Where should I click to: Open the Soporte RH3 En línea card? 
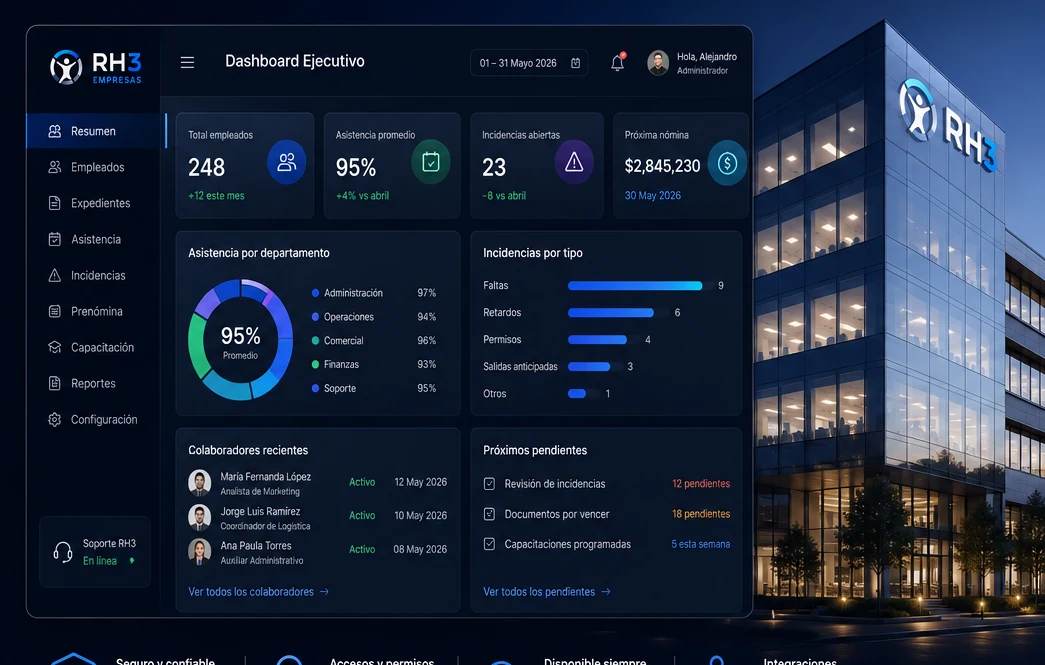coord(95,552)
